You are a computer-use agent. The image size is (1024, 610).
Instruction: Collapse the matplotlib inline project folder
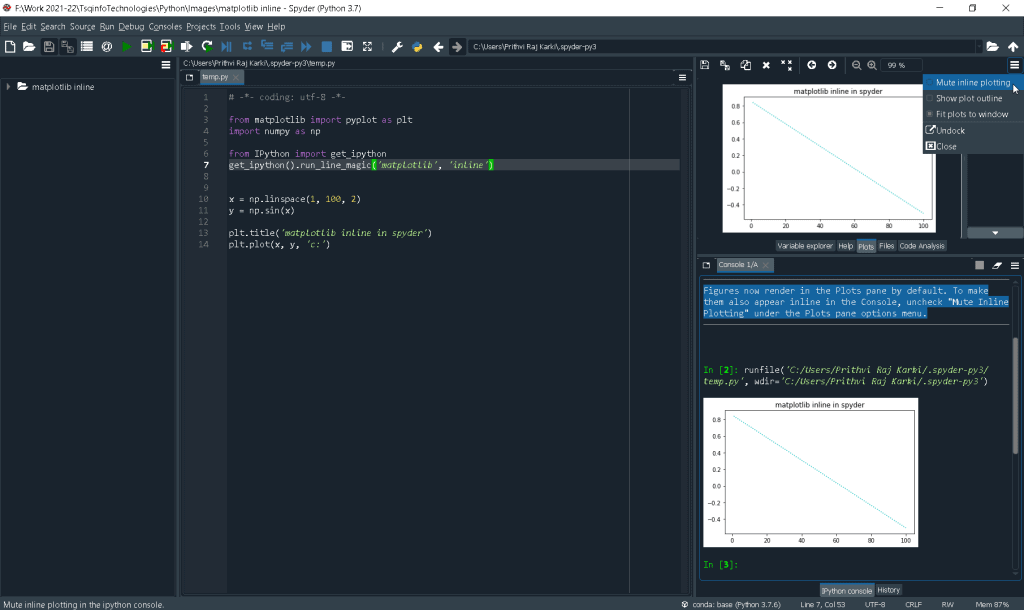pyautogui.click(x=8, y=86)
